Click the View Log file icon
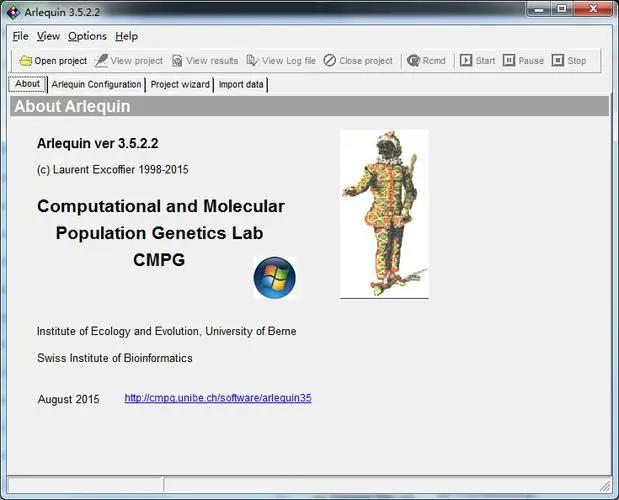This screenshot has width=619, height=500. [x=252, y=61]
